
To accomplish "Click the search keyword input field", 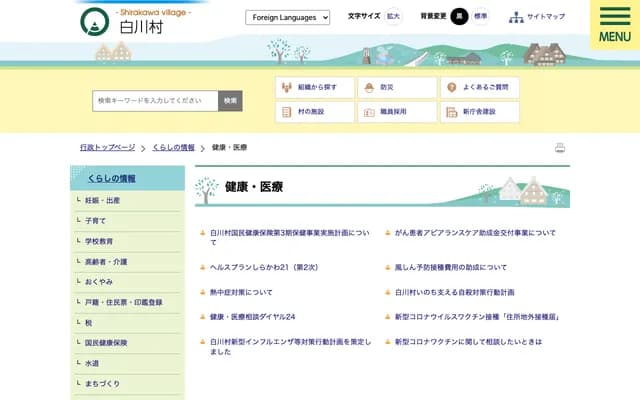I will coord(155,101).
